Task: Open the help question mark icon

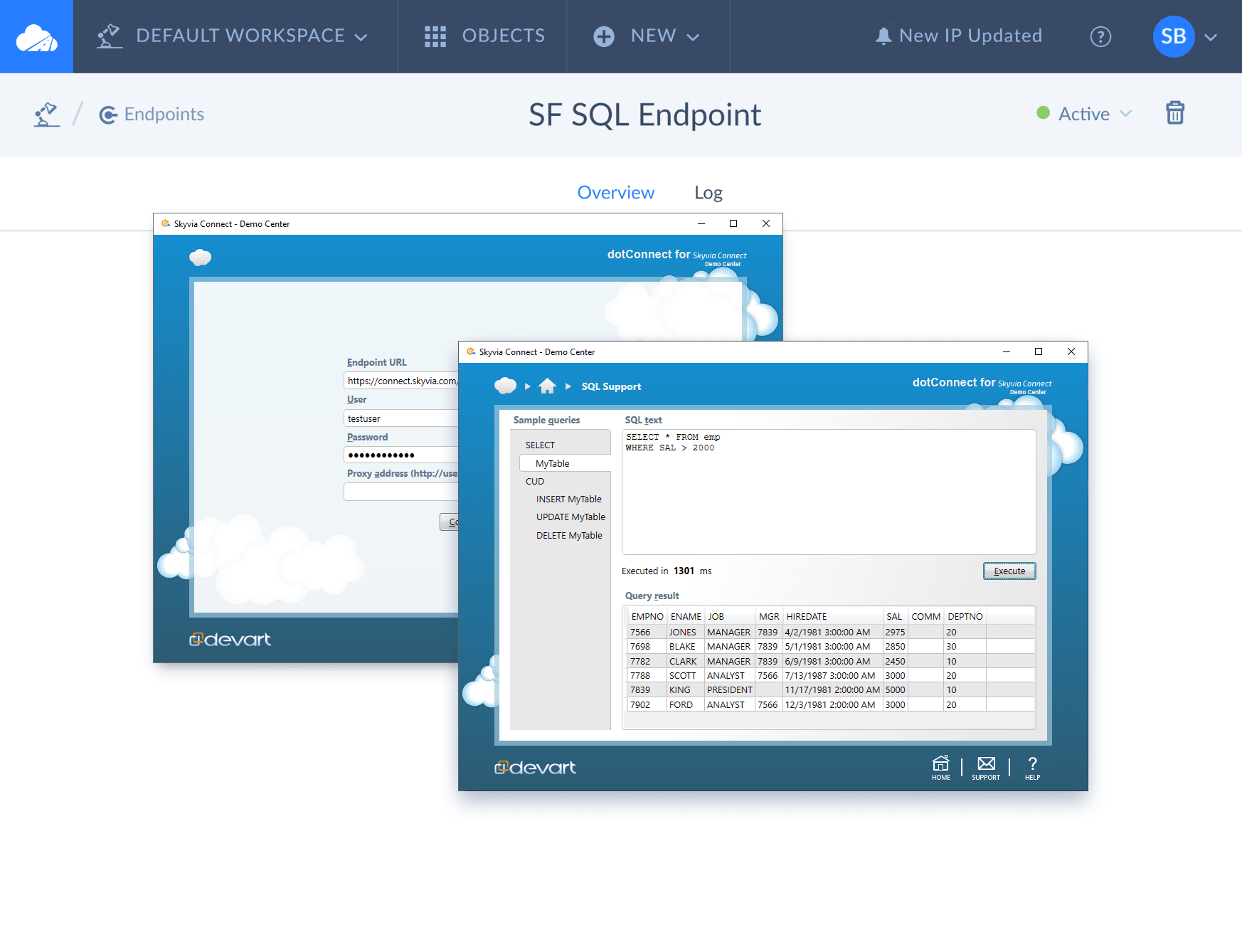Action: [1100, 36]
